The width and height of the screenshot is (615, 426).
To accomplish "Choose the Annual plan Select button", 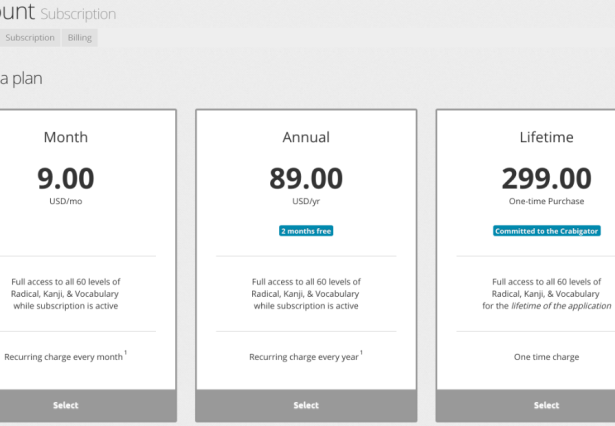I will pyautogui.click(x=306, y=405).
